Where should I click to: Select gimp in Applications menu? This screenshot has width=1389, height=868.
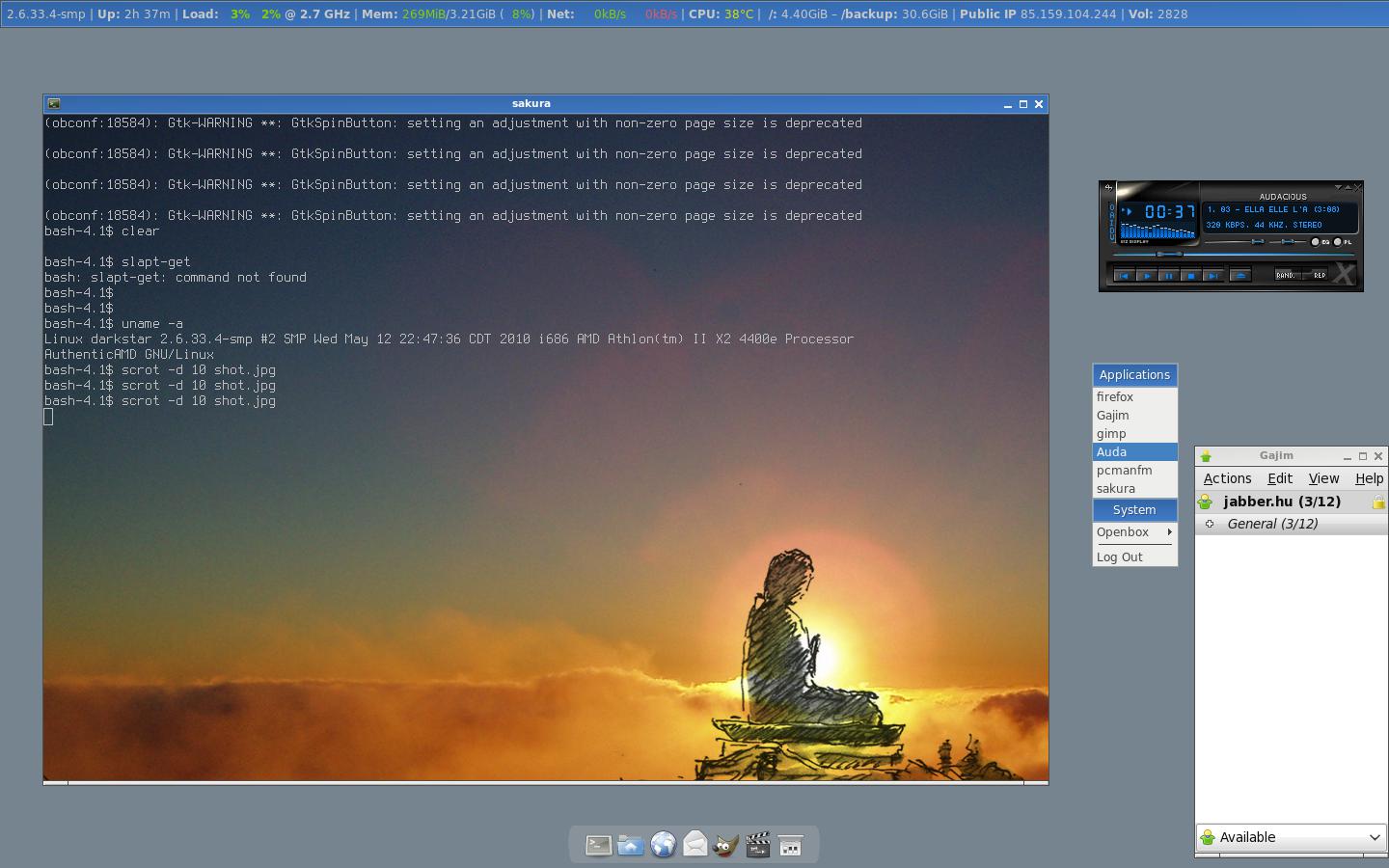coord(1134,433)
